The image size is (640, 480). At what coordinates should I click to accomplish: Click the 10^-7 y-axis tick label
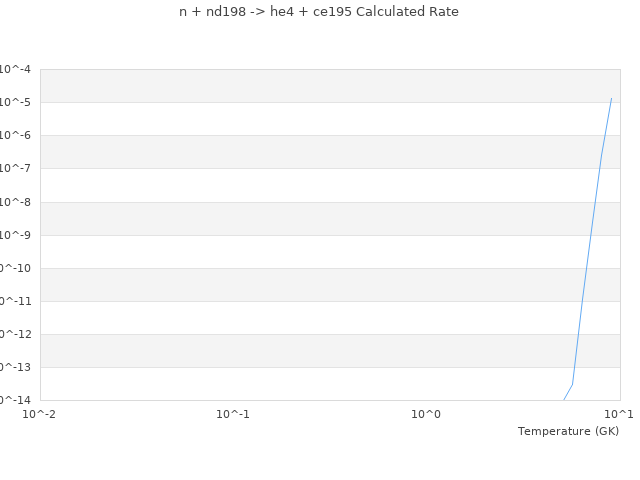[16, 168]
